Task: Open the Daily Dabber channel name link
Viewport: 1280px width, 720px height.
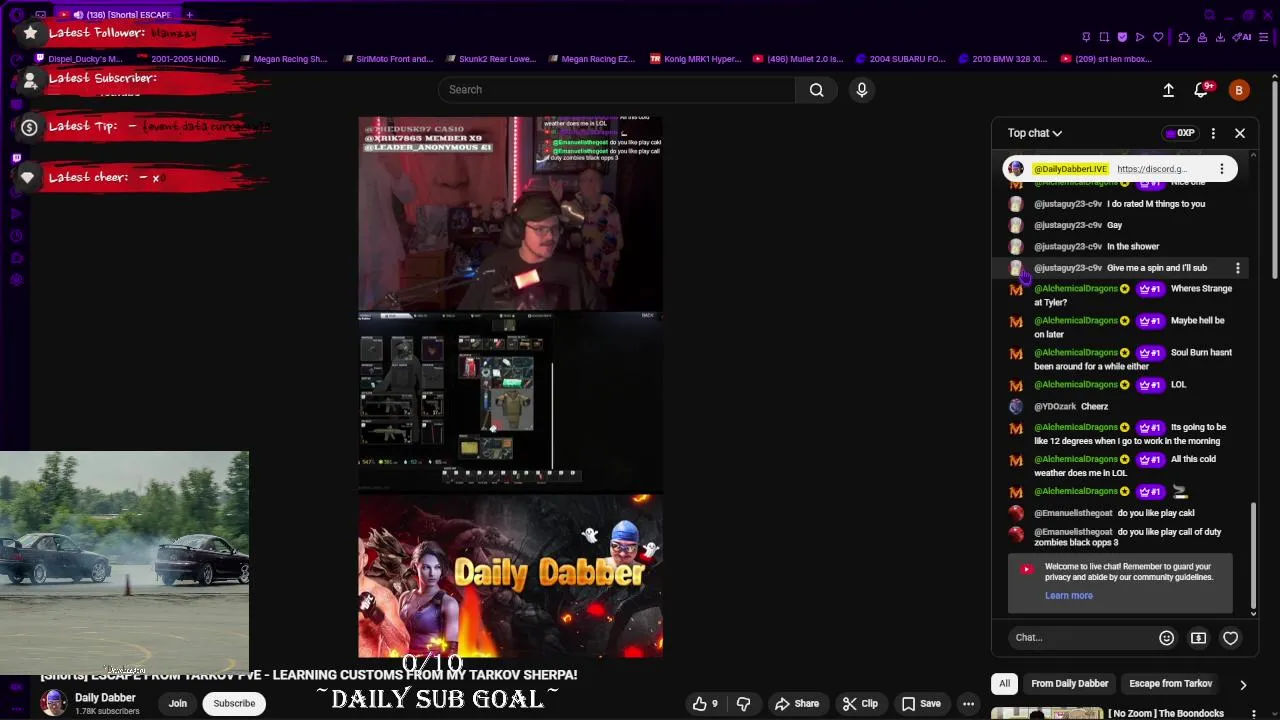Action: (105, 698)
